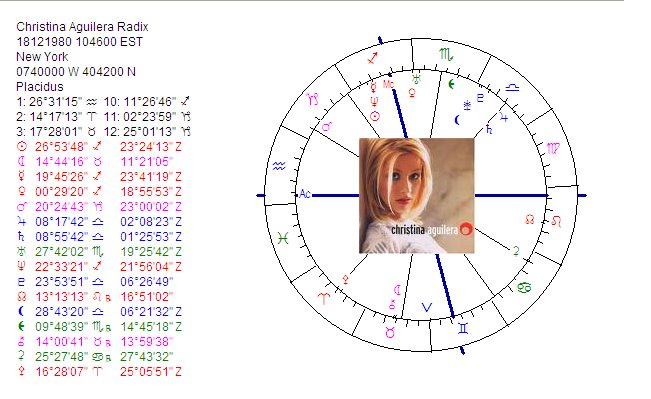Select the declination value 23°24'13" Z
Screen dimensions: 651x399
coord(151,147)
